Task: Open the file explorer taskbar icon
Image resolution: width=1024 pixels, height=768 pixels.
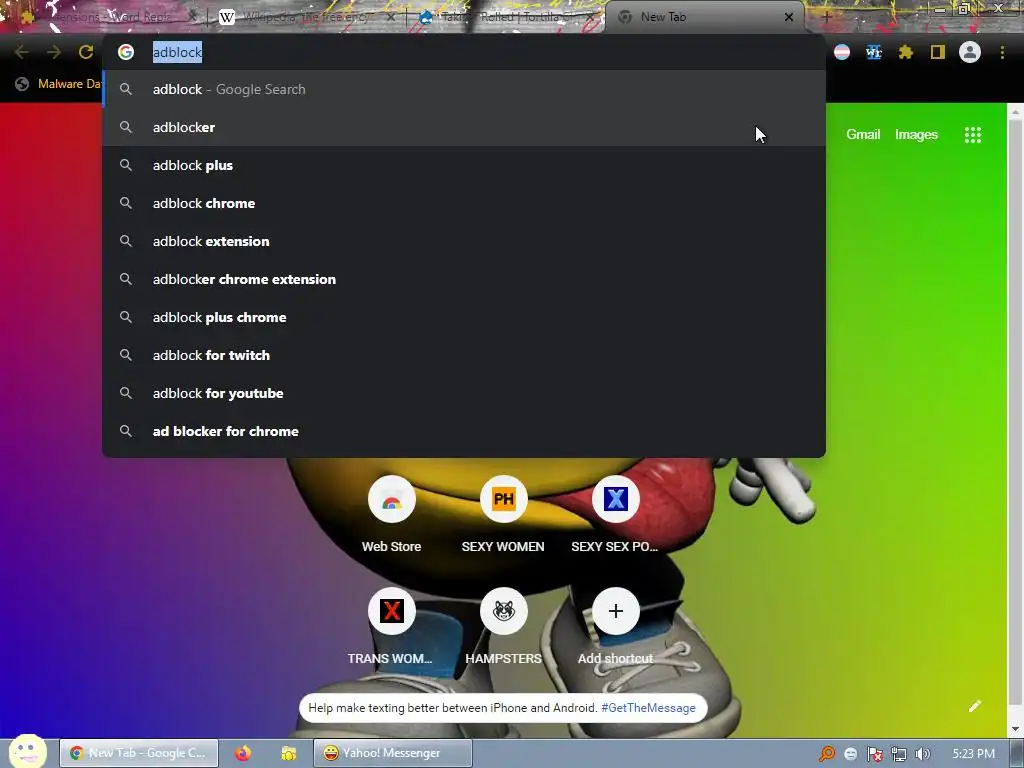Action: click(289, 753)
